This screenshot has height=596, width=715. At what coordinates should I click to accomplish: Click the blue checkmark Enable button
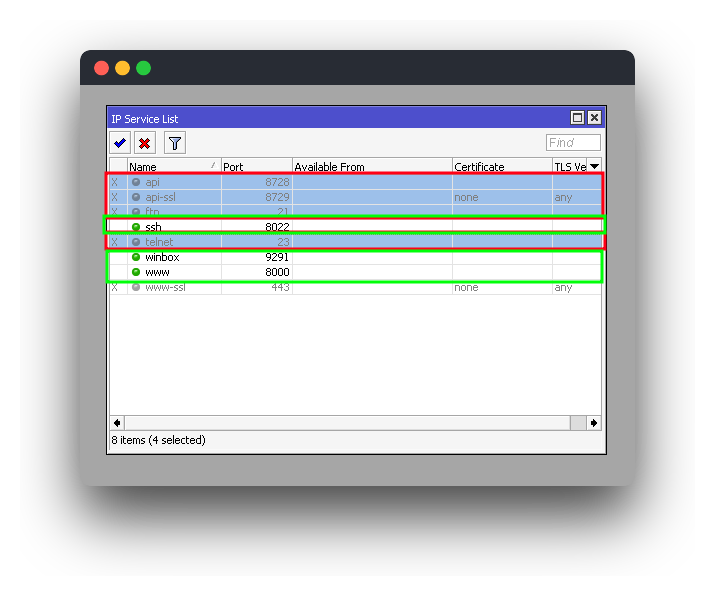(x=120, y=143)
